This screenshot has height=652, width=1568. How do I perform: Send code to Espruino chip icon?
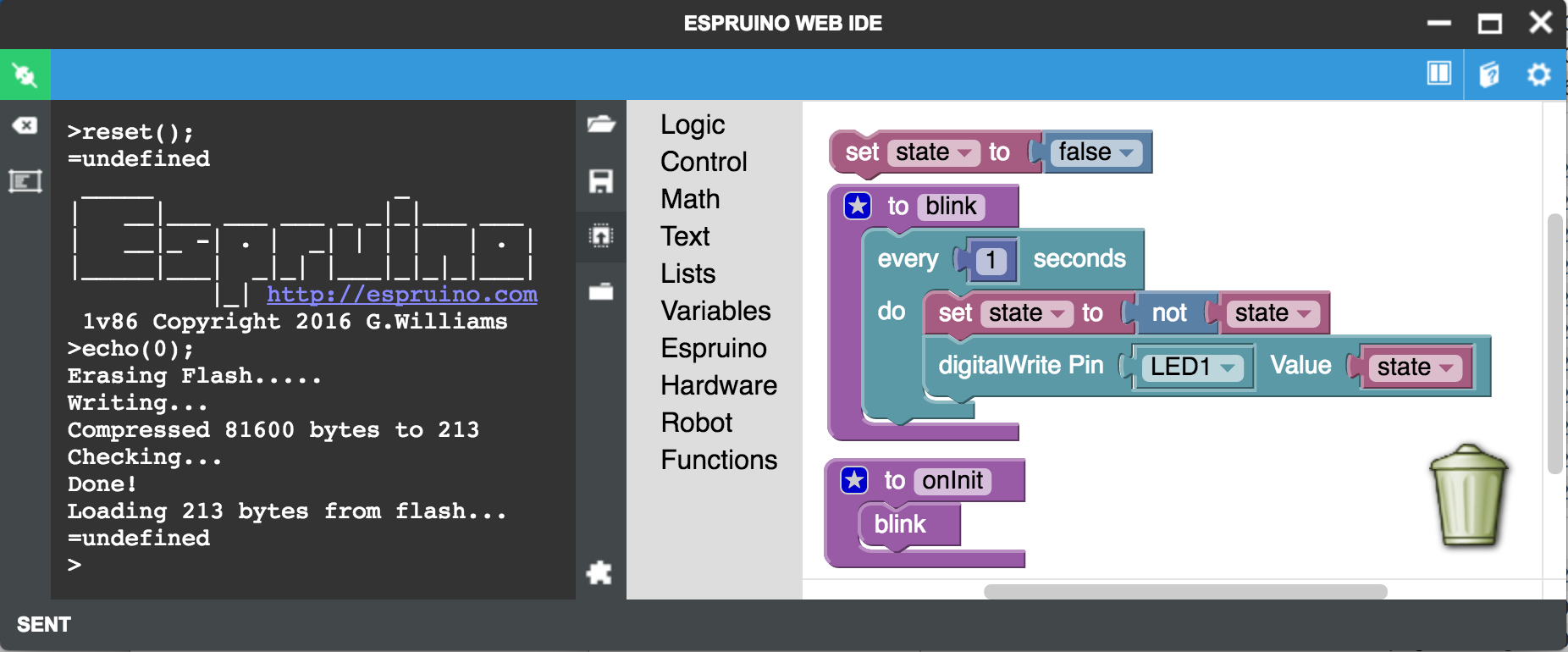click(x=601, y=235)
